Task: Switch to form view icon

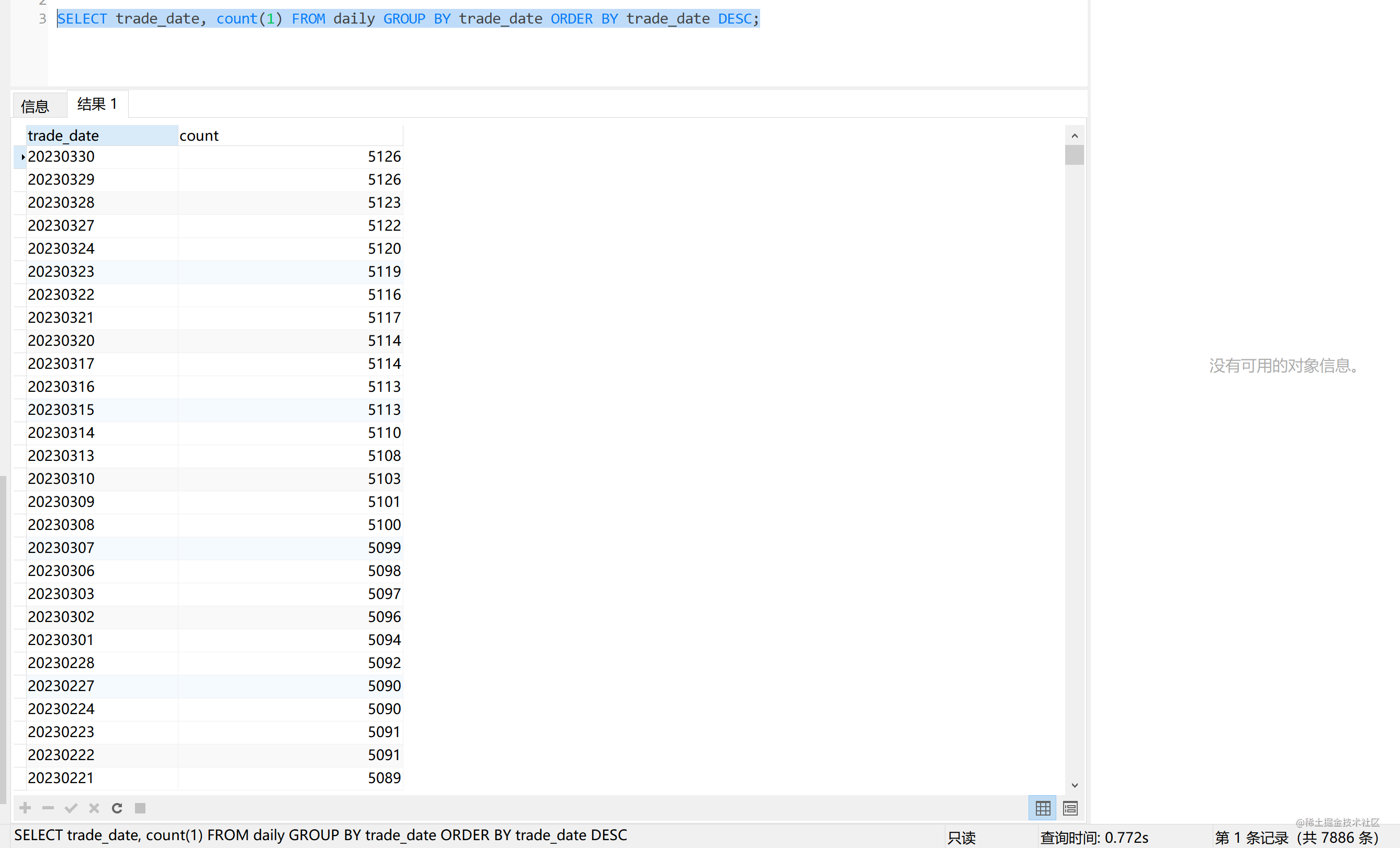Action: coord(1070,808)
